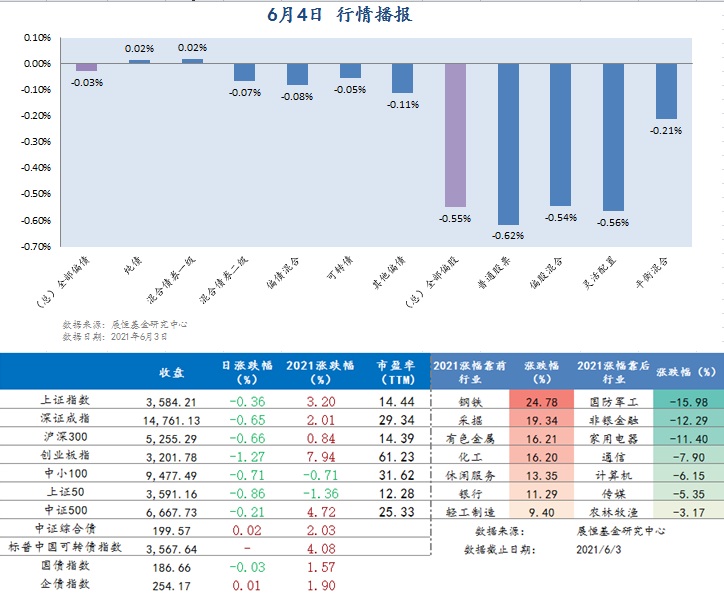Select the 中小100 row label
Image resolution: width=724 pixels, height=595 pixels.
point(65,474)
